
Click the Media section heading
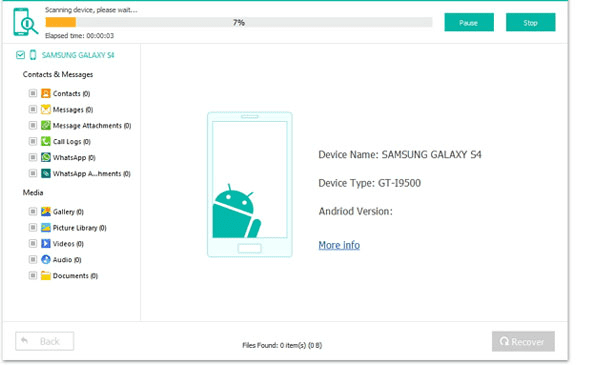(33, 192)
